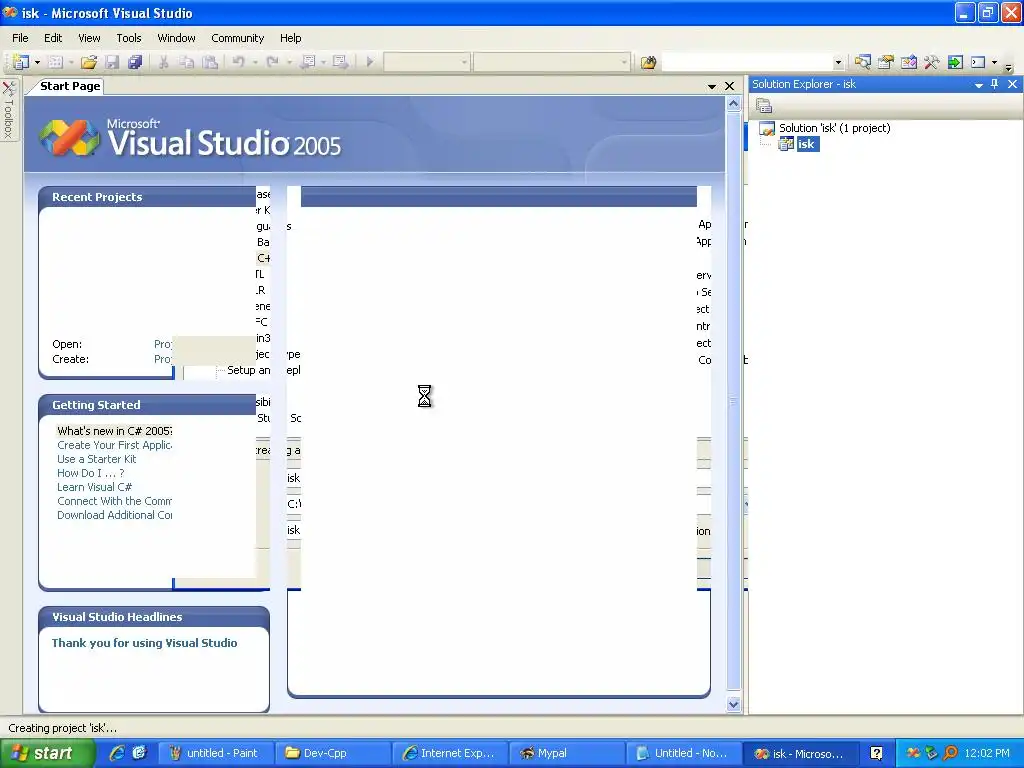
Task: Click the Start Debugging play icon
Action: point(370,62)
